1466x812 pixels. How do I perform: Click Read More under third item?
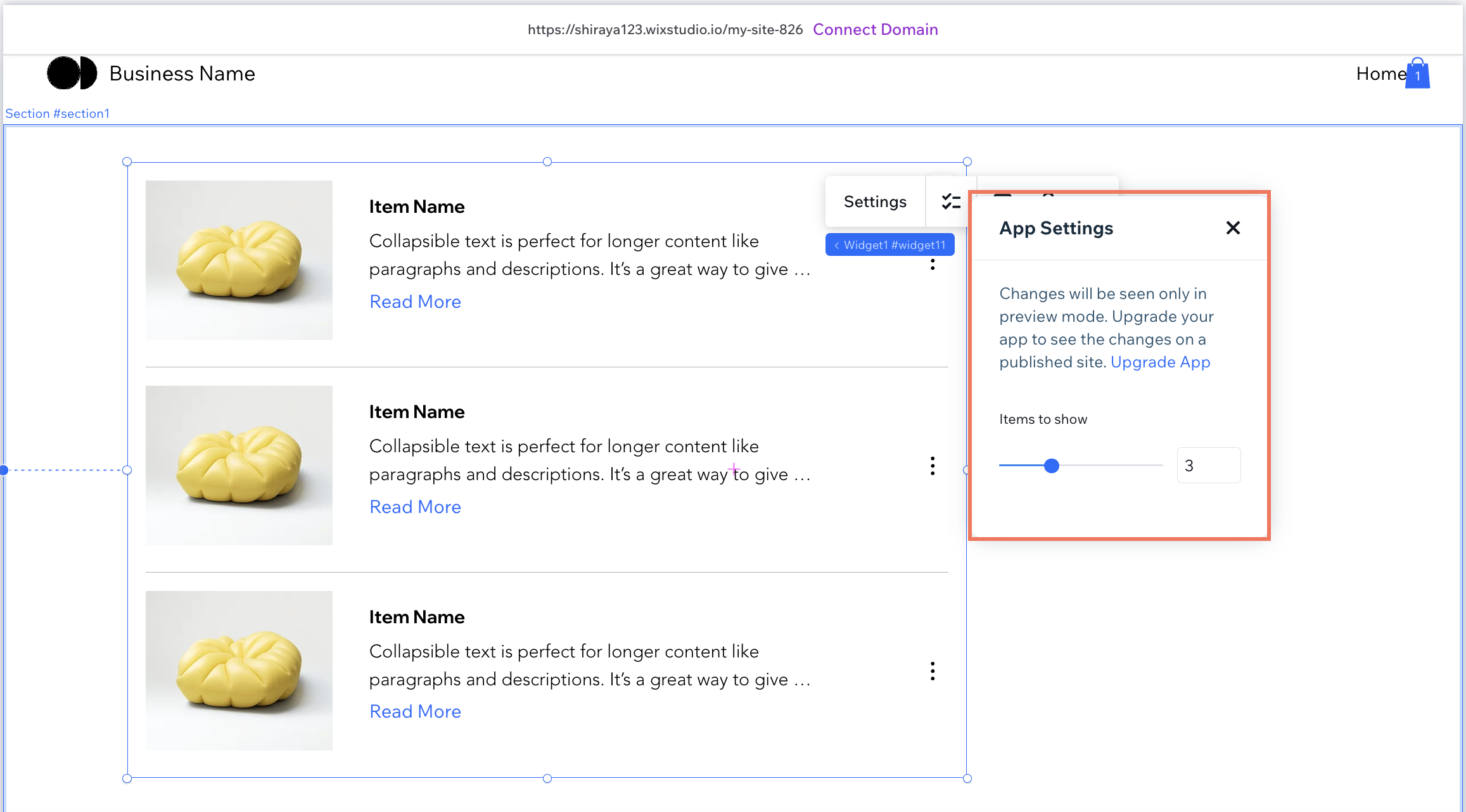(x=415, y=712)
